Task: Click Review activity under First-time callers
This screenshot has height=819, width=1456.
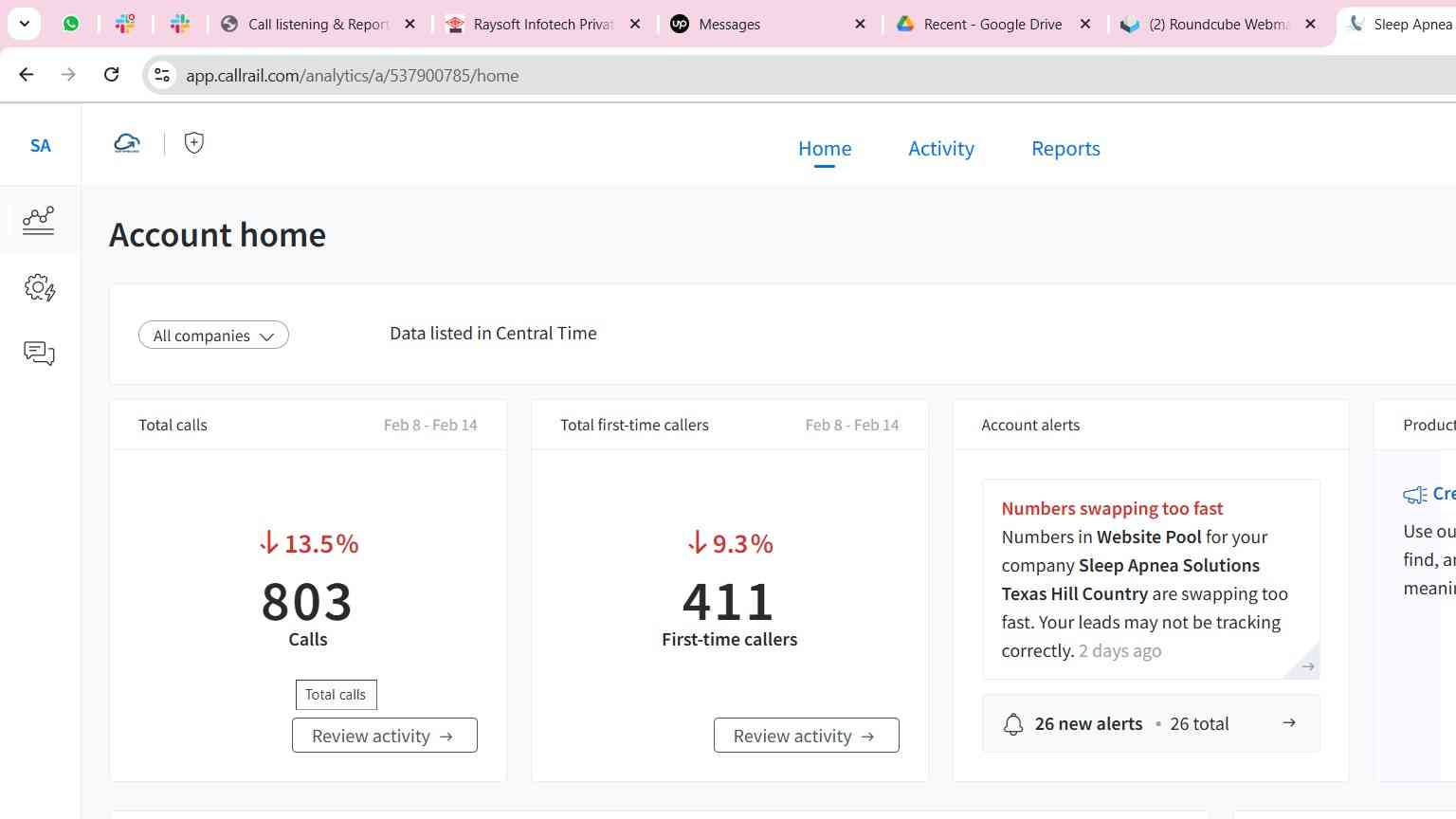Action: point(806,736)
